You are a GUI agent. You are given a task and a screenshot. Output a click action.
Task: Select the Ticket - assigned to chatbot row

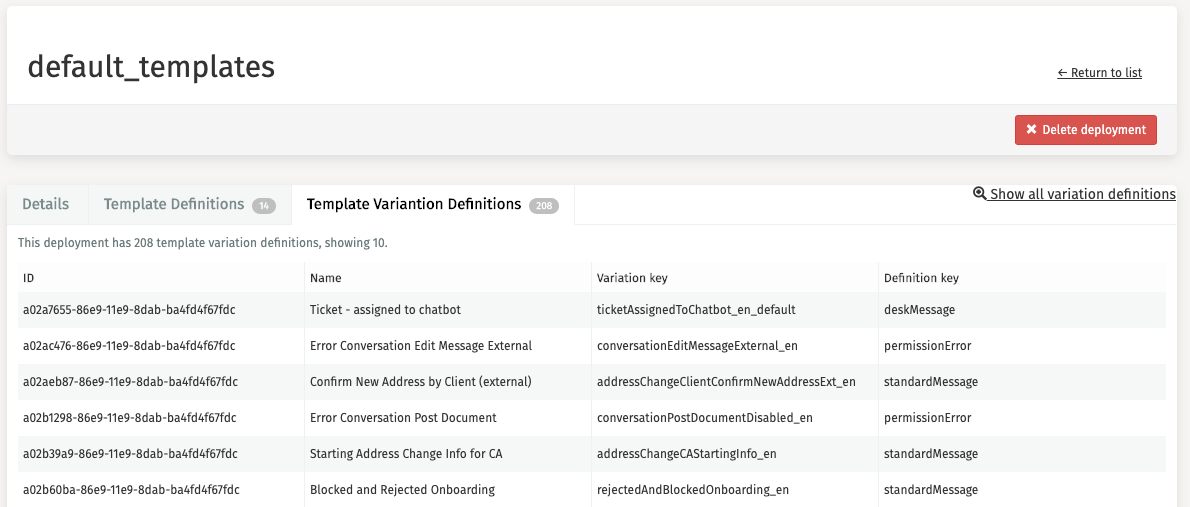point(385,310)
